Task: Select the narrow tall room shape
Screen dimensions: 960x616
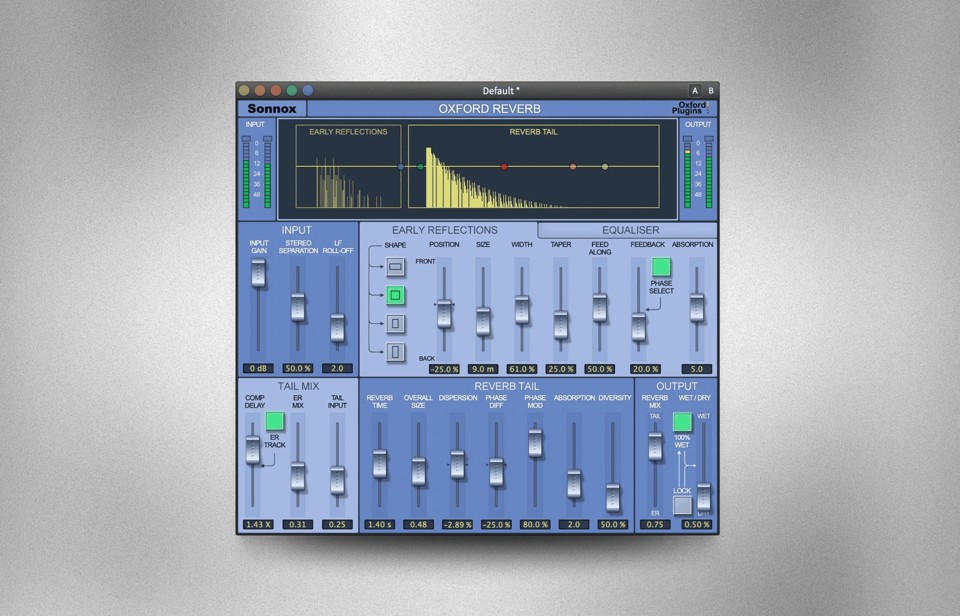Action: click(396, 351)
